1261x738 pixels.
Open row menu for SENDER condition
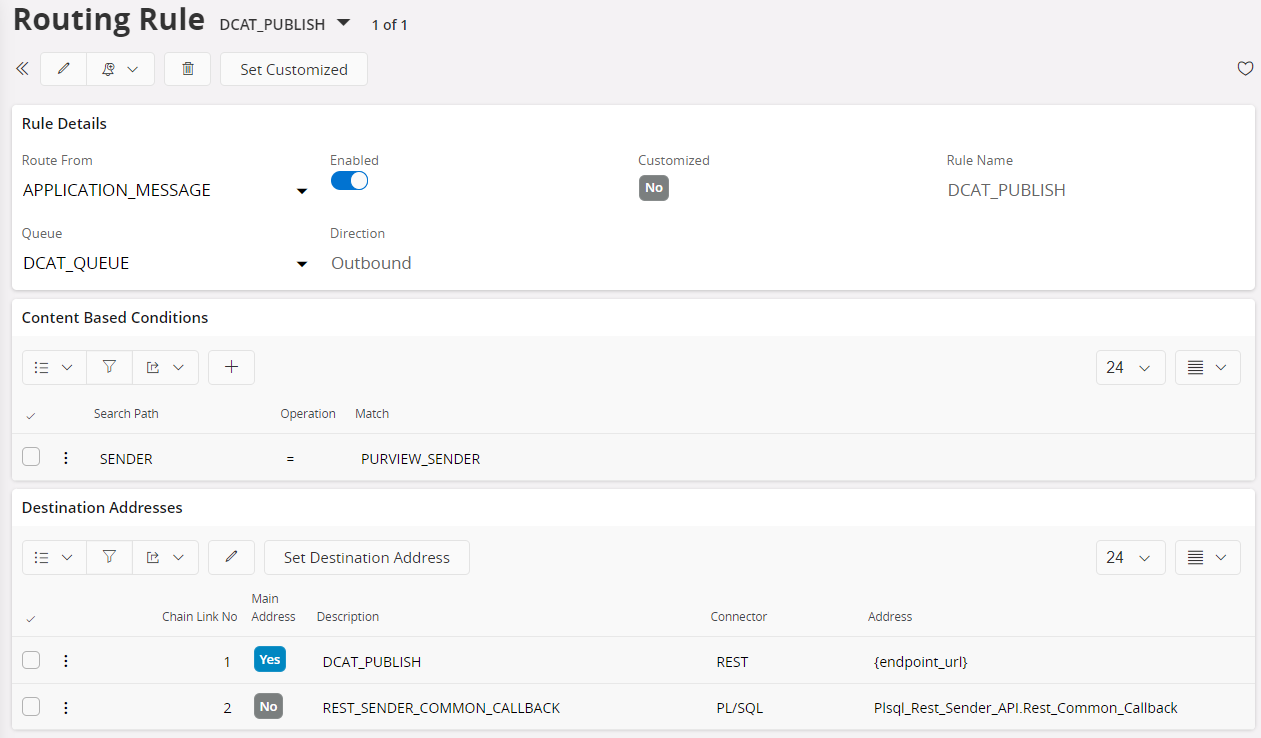point(66,458)
